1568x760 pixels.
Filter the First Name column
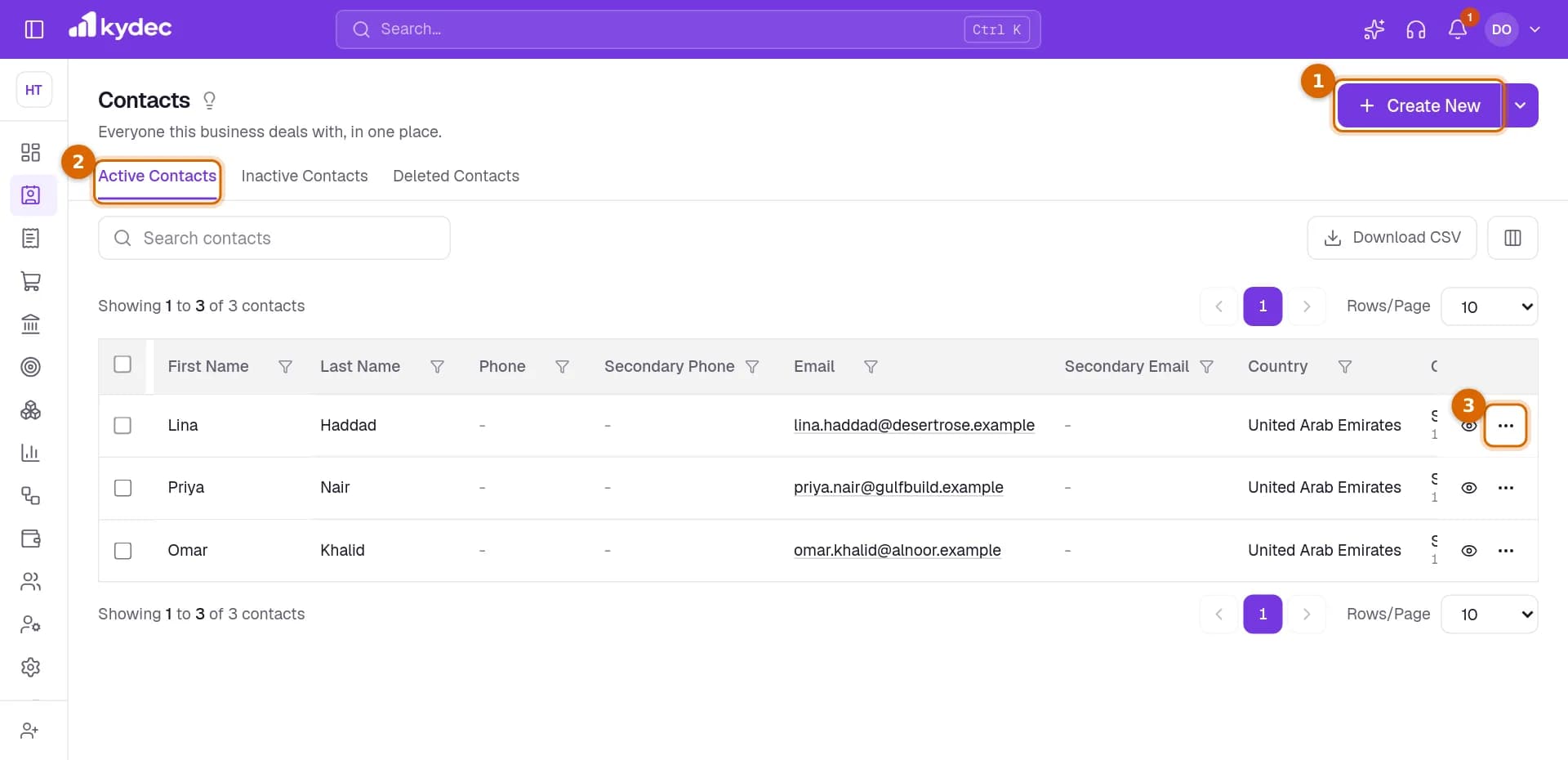tap(285, 367)
